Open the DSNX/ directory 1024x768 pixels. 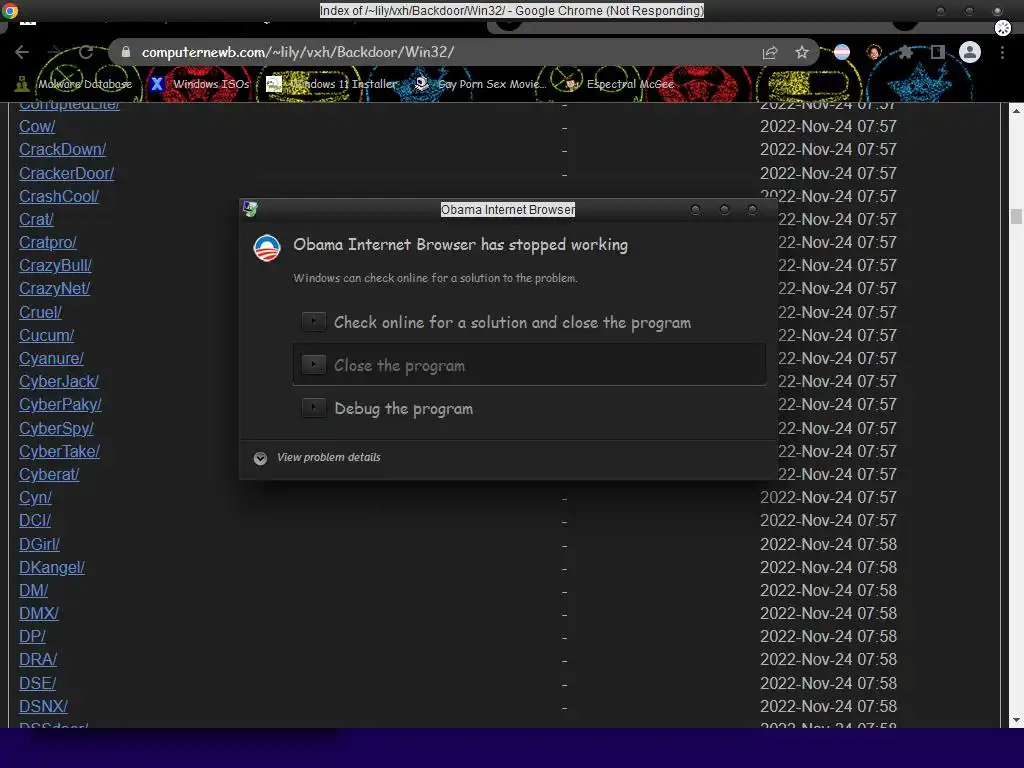tap(44, 706)
